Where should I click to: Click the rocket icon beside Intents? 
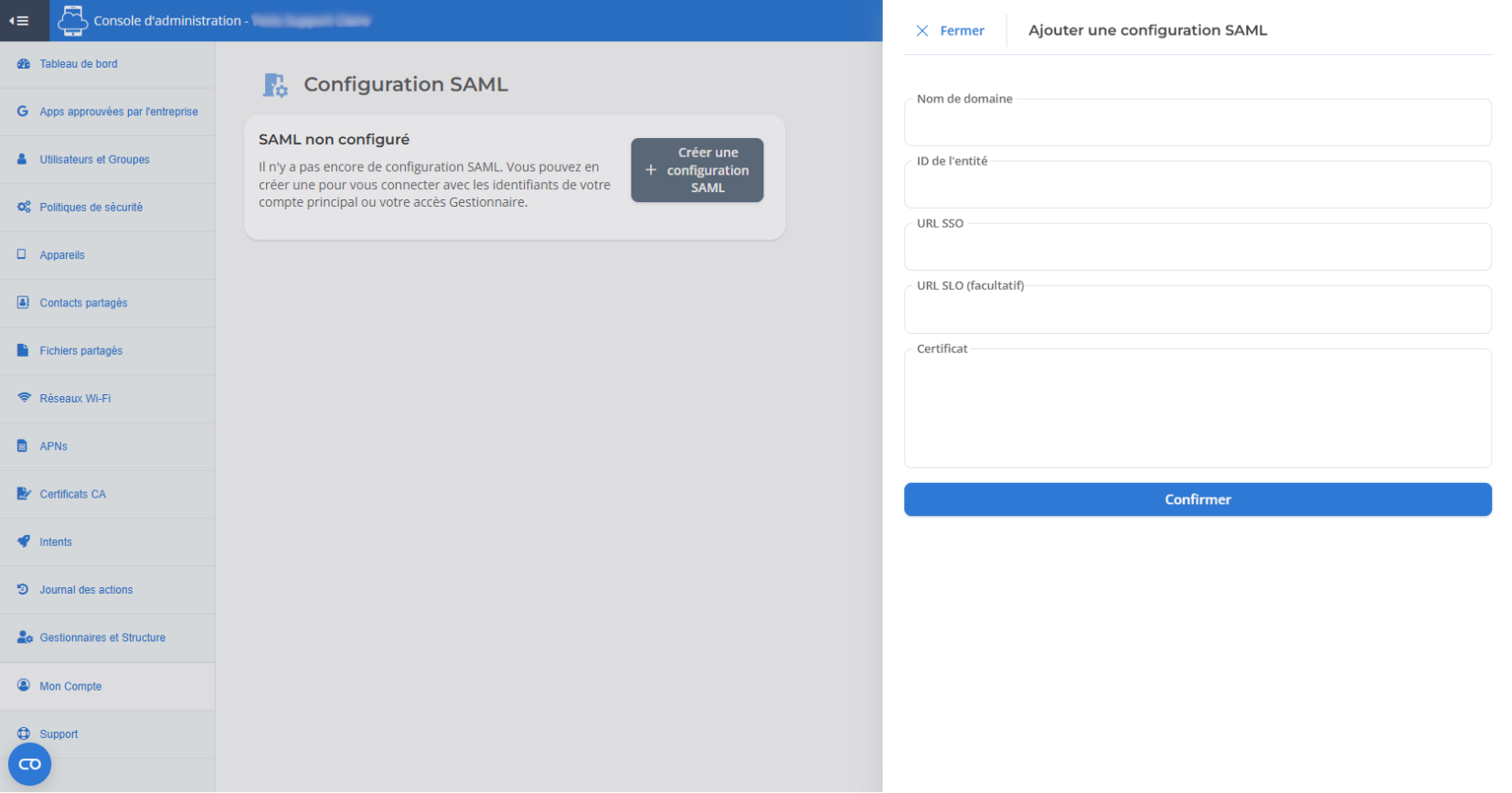tap(24, 541)
